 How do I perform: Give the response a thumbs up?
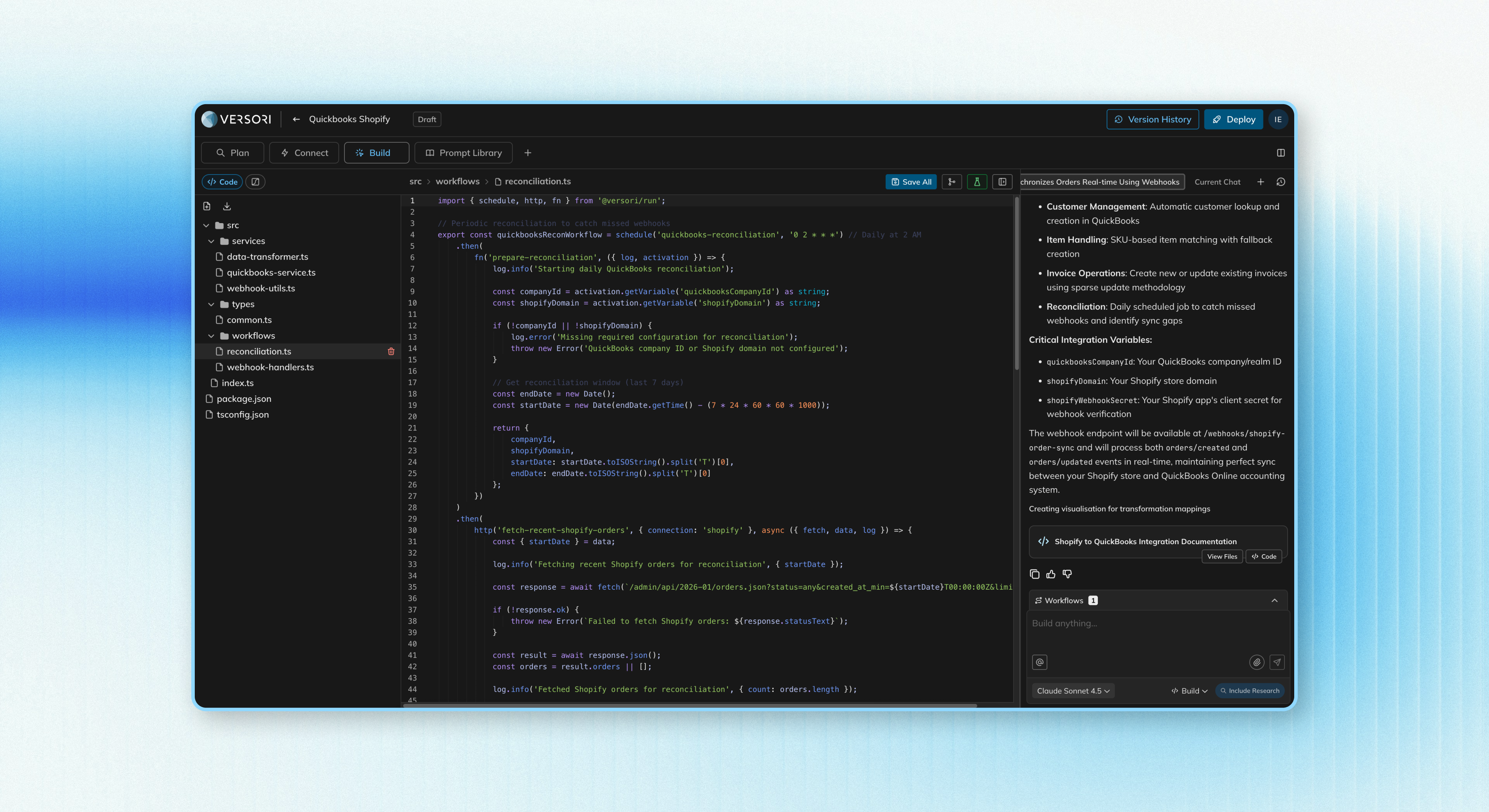point(1051,574)
